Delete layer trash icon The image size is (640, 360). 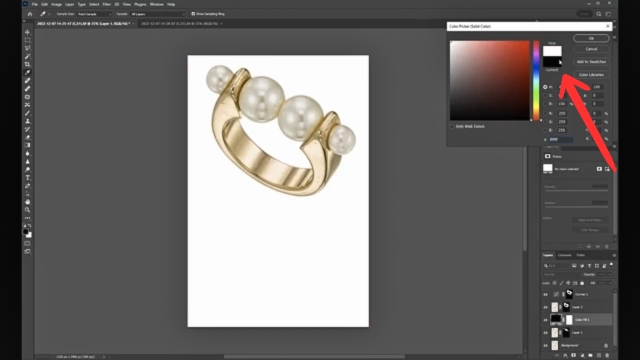click(x=607, y=356)
